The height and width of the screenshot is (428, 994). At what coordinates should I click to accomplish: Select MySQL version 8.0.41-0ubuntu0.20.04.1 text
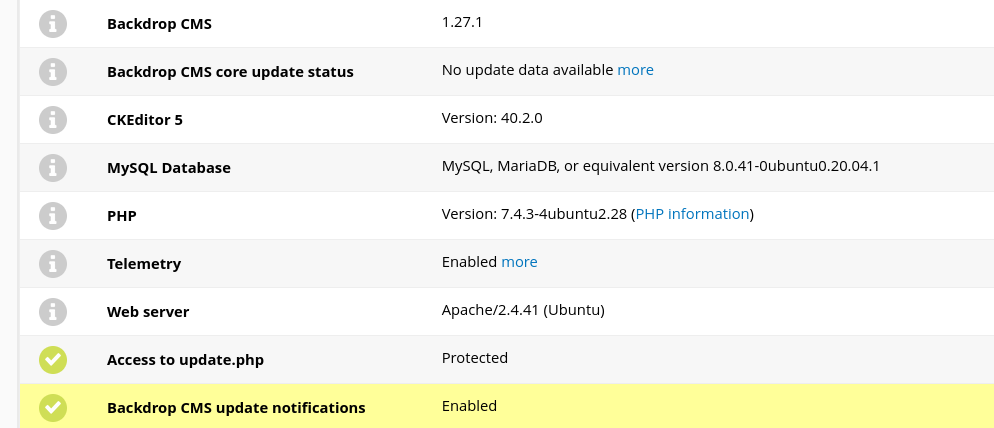tap(796, 166)
